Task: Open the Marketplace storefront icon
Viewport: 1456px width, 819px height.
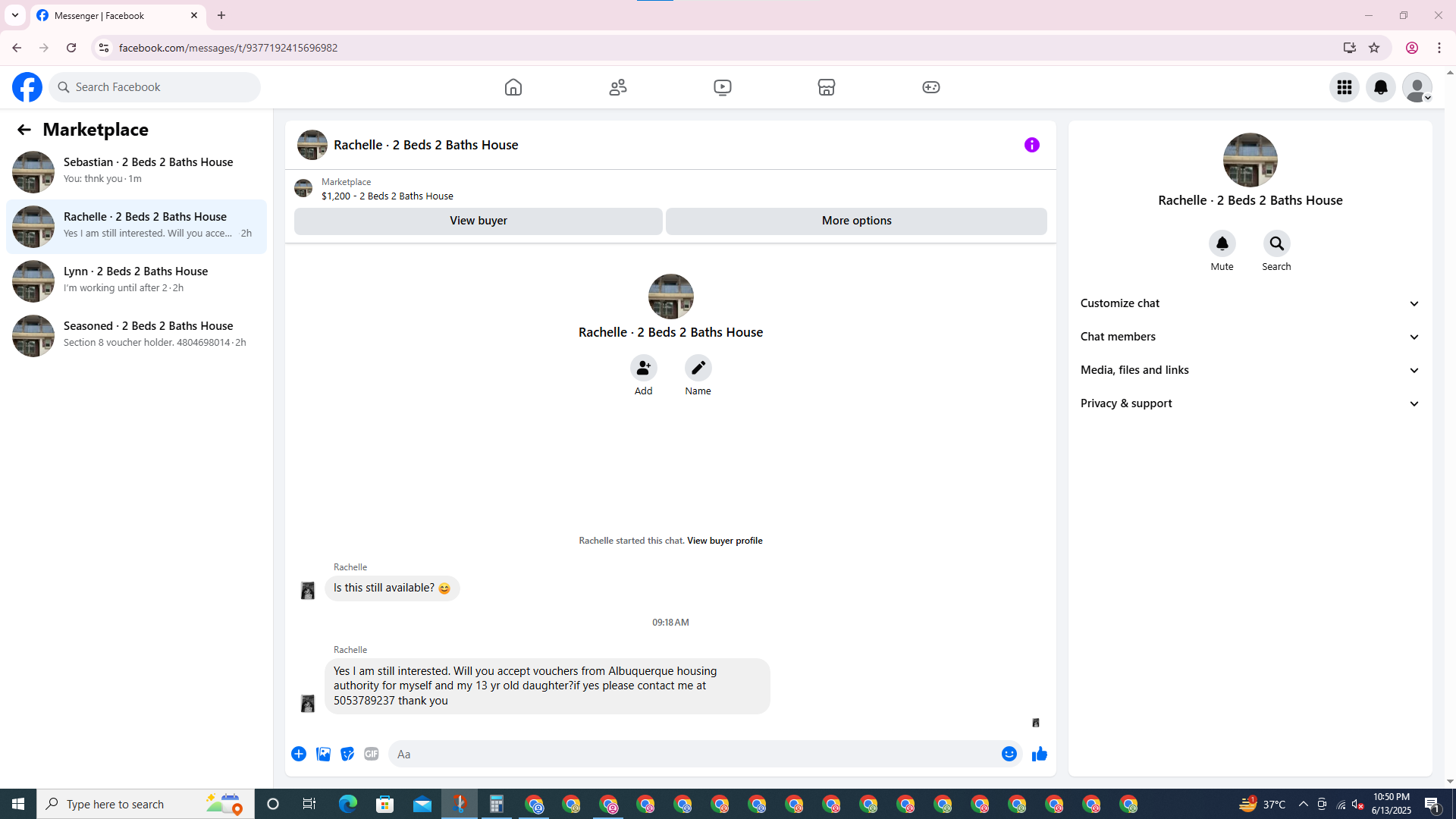Action: click(827, 87)
